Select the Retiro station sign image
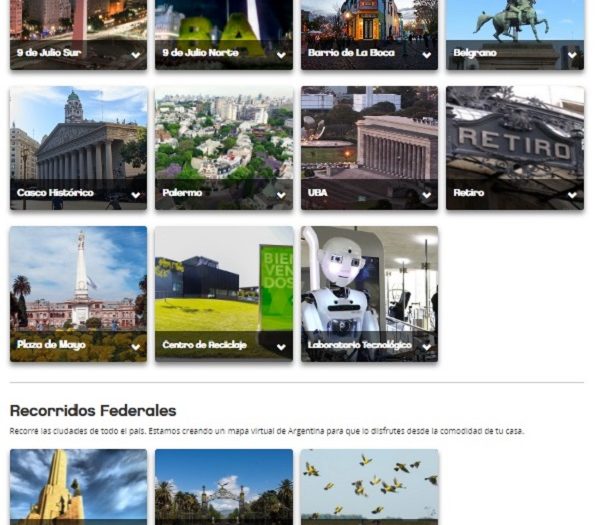Viewport: 600px width, 525px height. click(x=515, y=133)
